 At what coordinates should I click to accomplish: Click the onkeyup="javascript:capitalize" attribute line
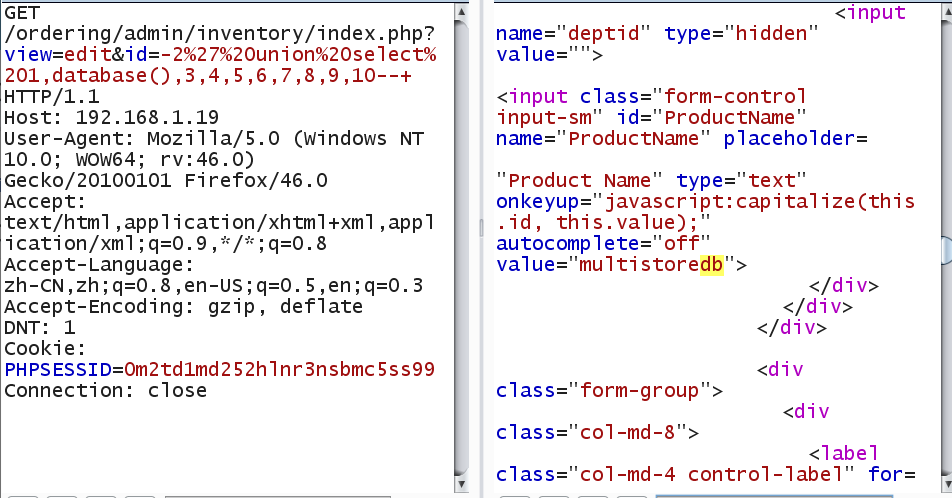click(706, 201)
